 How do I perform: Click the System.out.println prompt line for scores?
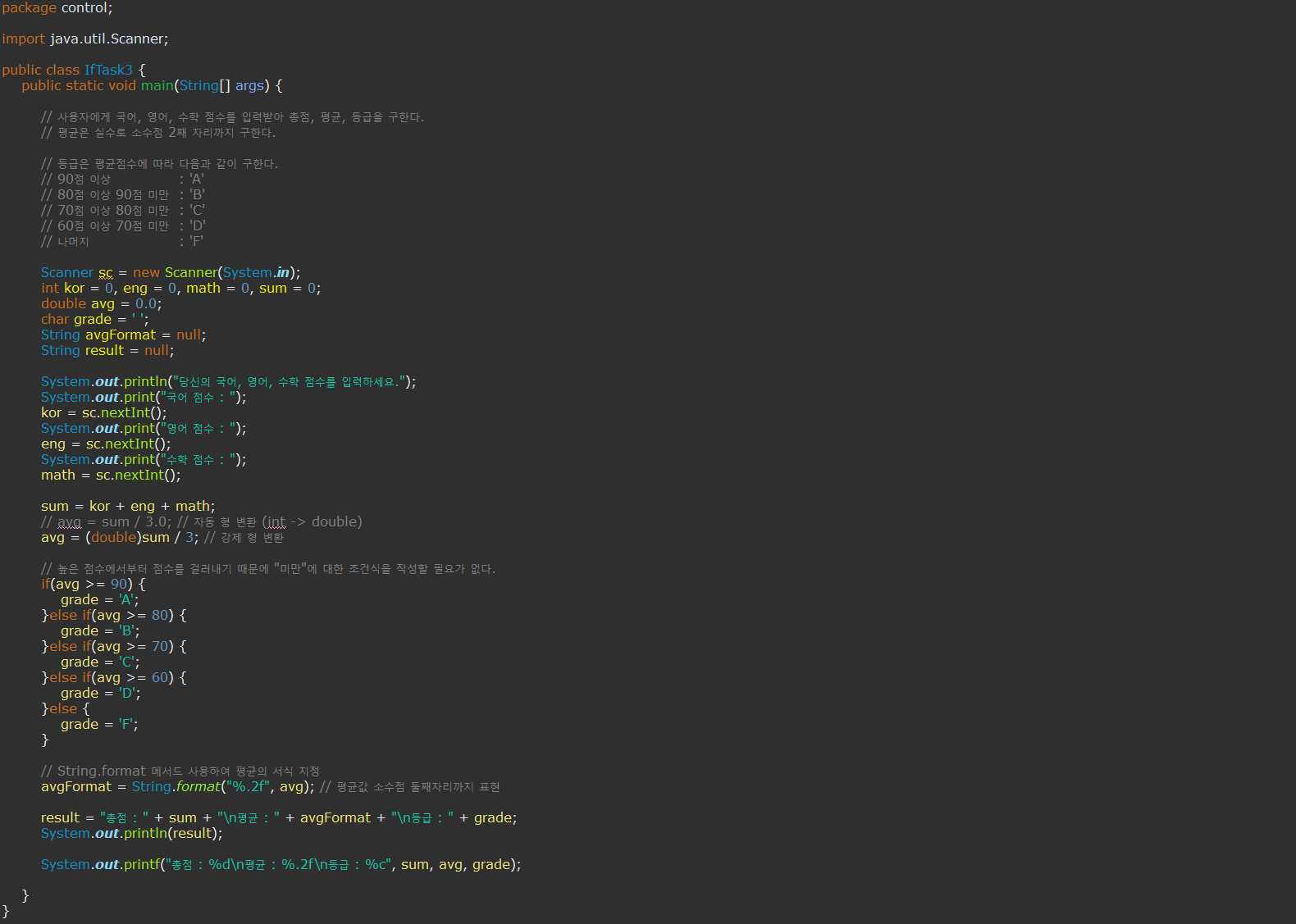point(229,382)
